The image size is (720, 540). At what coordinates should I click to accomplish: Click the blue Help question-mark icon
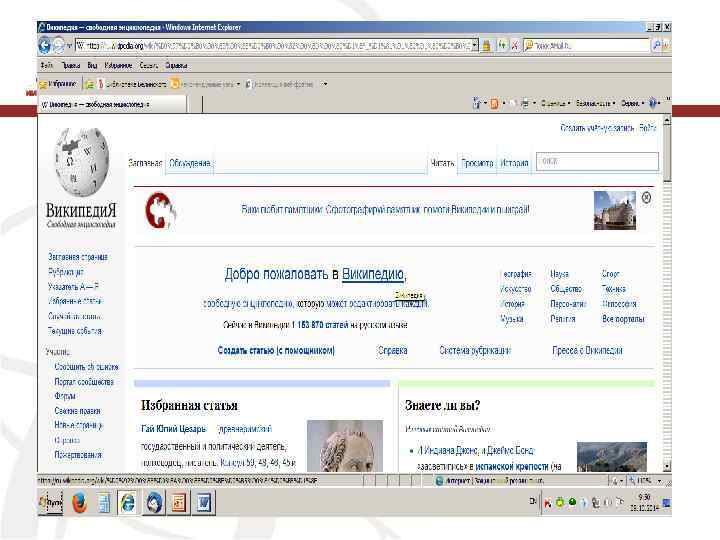pyautogui.click(x=652, y=104)
